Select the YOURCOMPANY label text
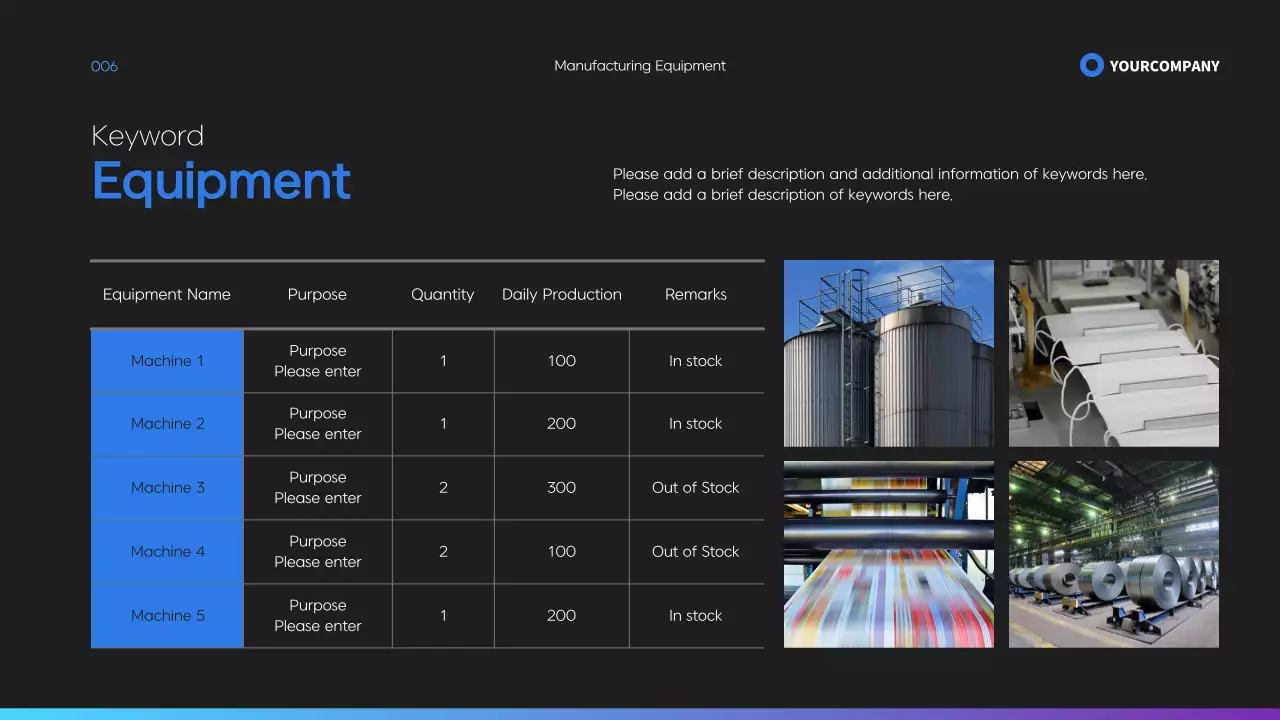The height and width of the screenshot is (720, 1280). pos(1164,66)
